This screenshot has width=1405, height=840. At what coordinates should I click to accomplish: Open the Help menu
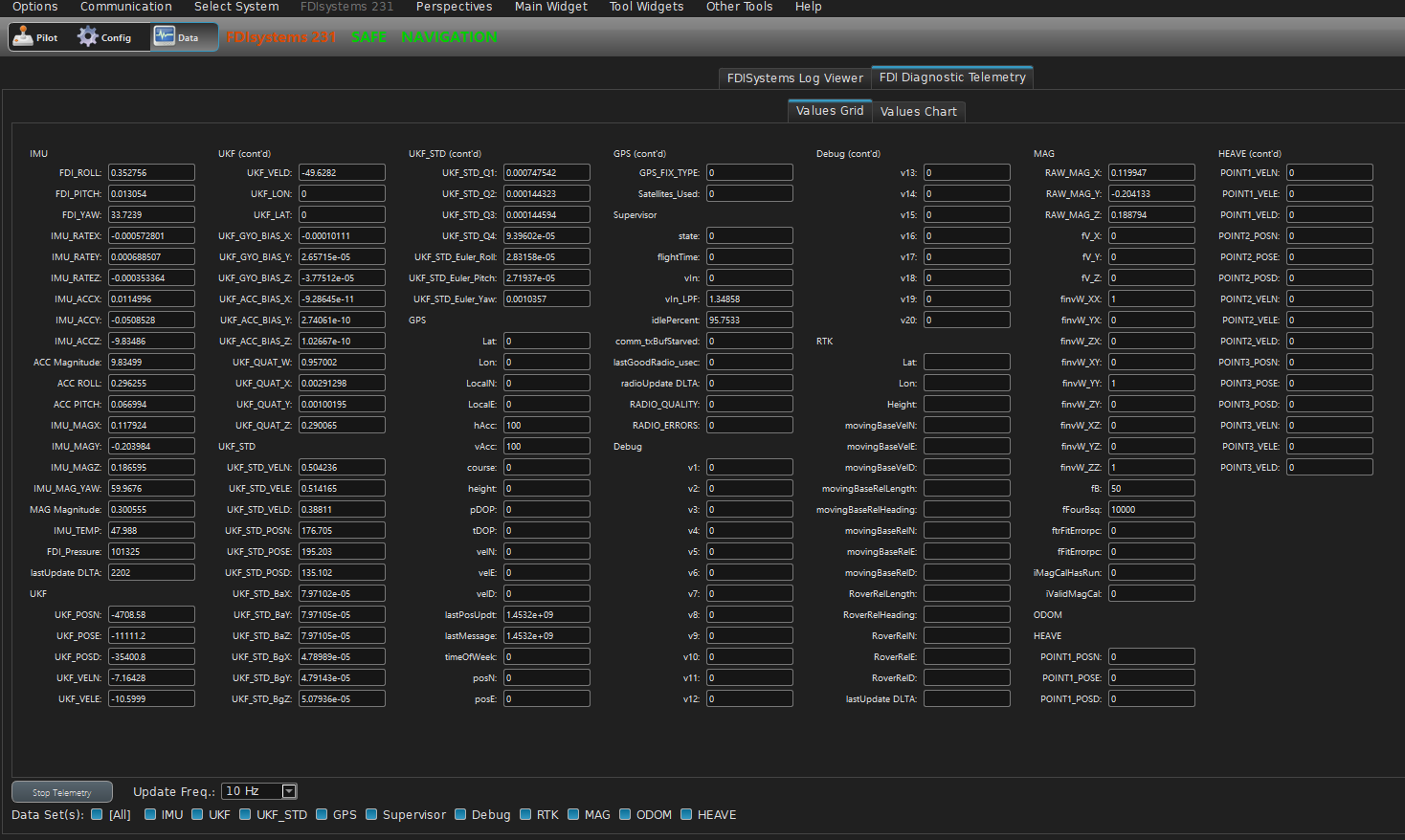[809, 7]
